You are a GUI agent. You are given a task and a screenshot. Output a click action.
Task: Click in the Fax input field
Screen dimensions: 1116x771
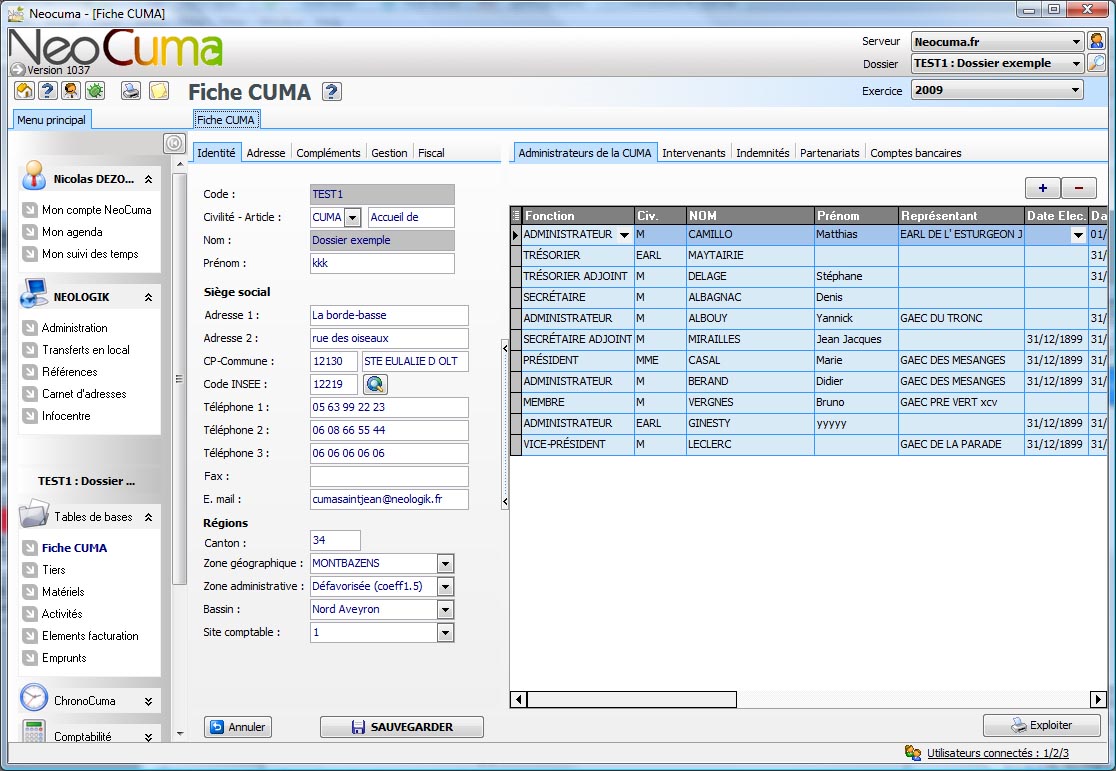point(389,476)
